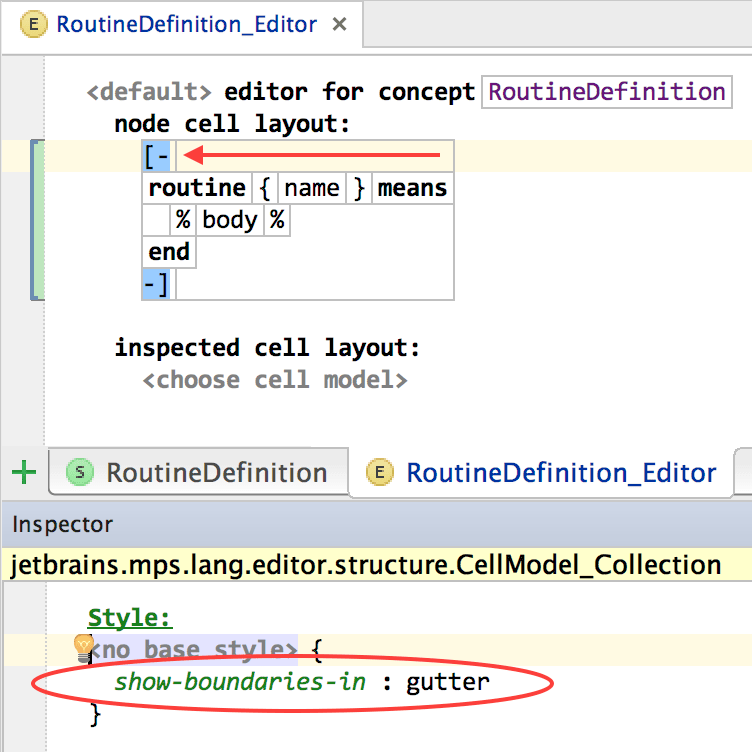
Task: Select the RoutineDefinition_Editor top tab
Action: (186, 25)
